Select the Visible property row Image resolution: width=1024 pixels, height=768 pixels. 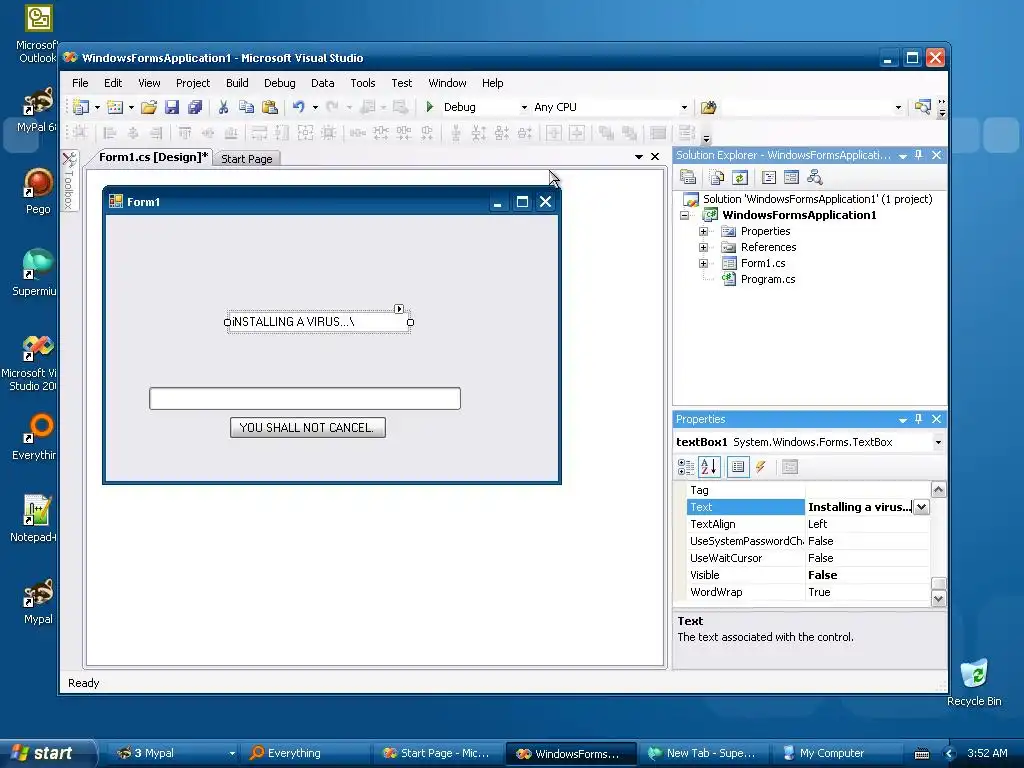[x=808, y=575]
